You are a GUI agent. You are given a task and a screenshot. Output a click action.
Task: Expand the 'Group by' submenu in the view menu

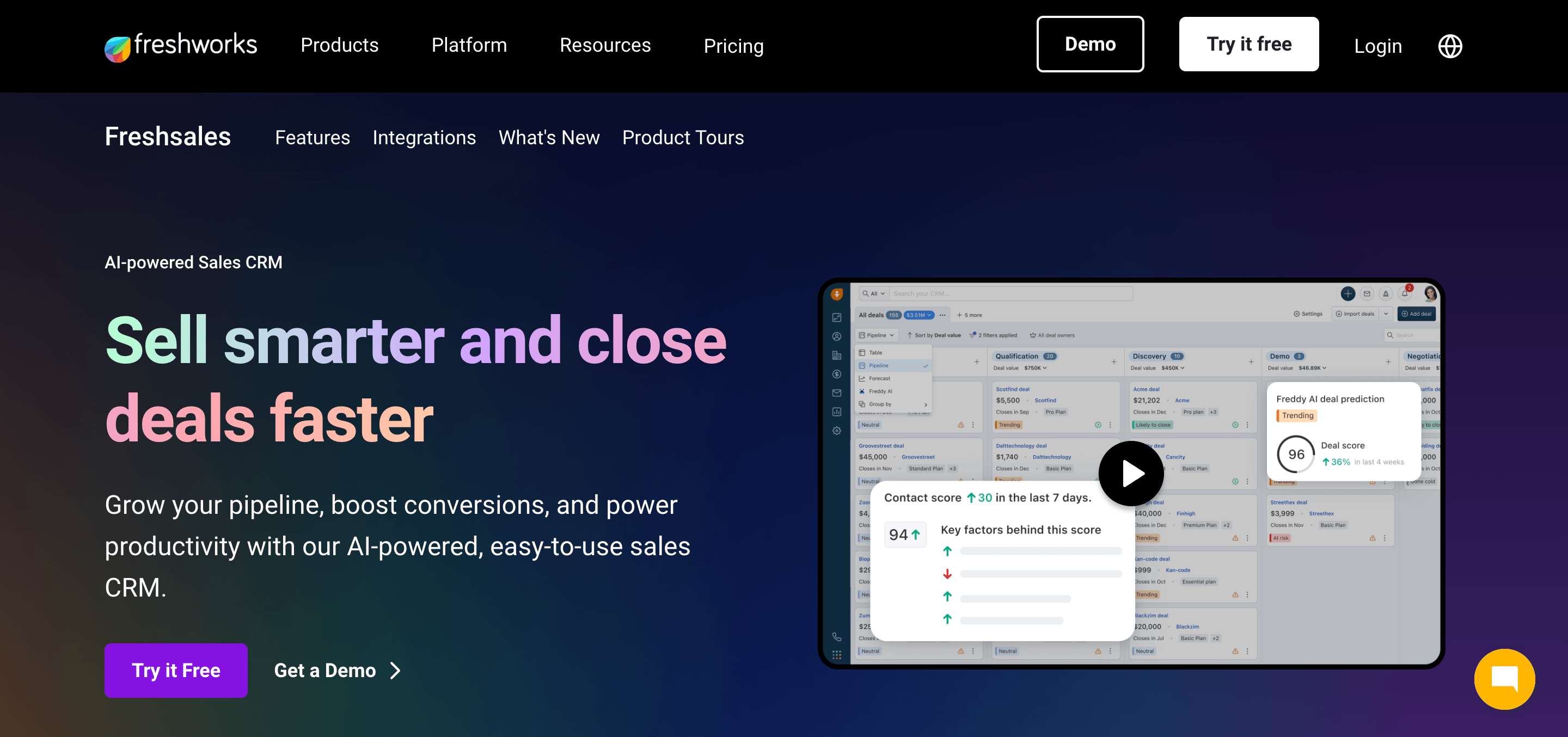pos(881,404)
